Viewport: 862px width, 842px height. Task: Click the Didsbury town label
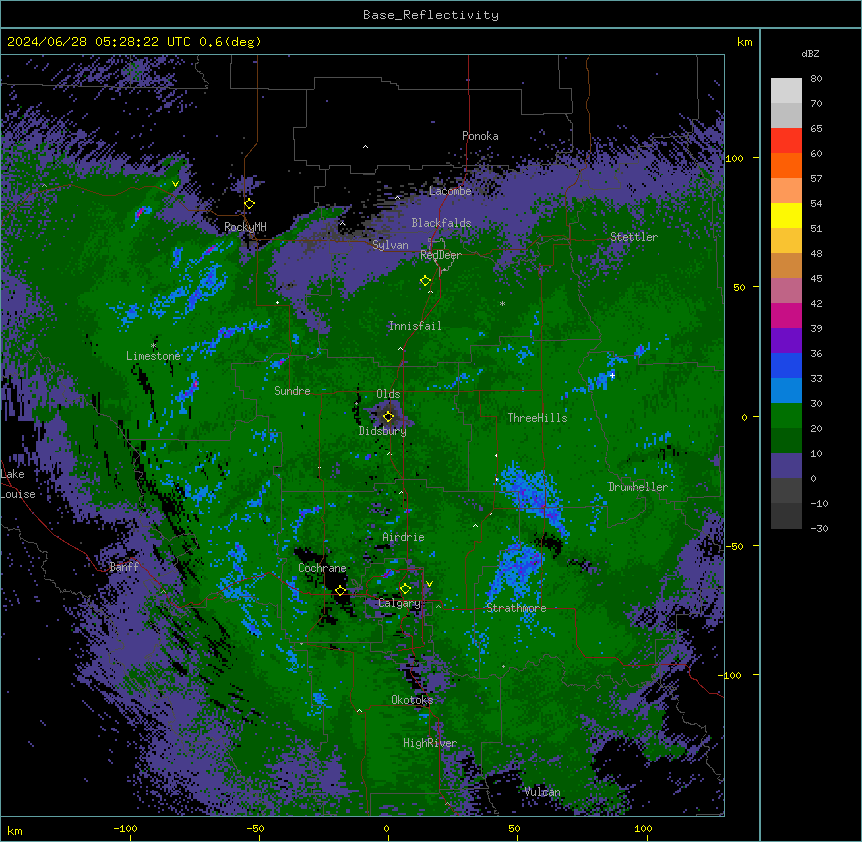[383, 431]
